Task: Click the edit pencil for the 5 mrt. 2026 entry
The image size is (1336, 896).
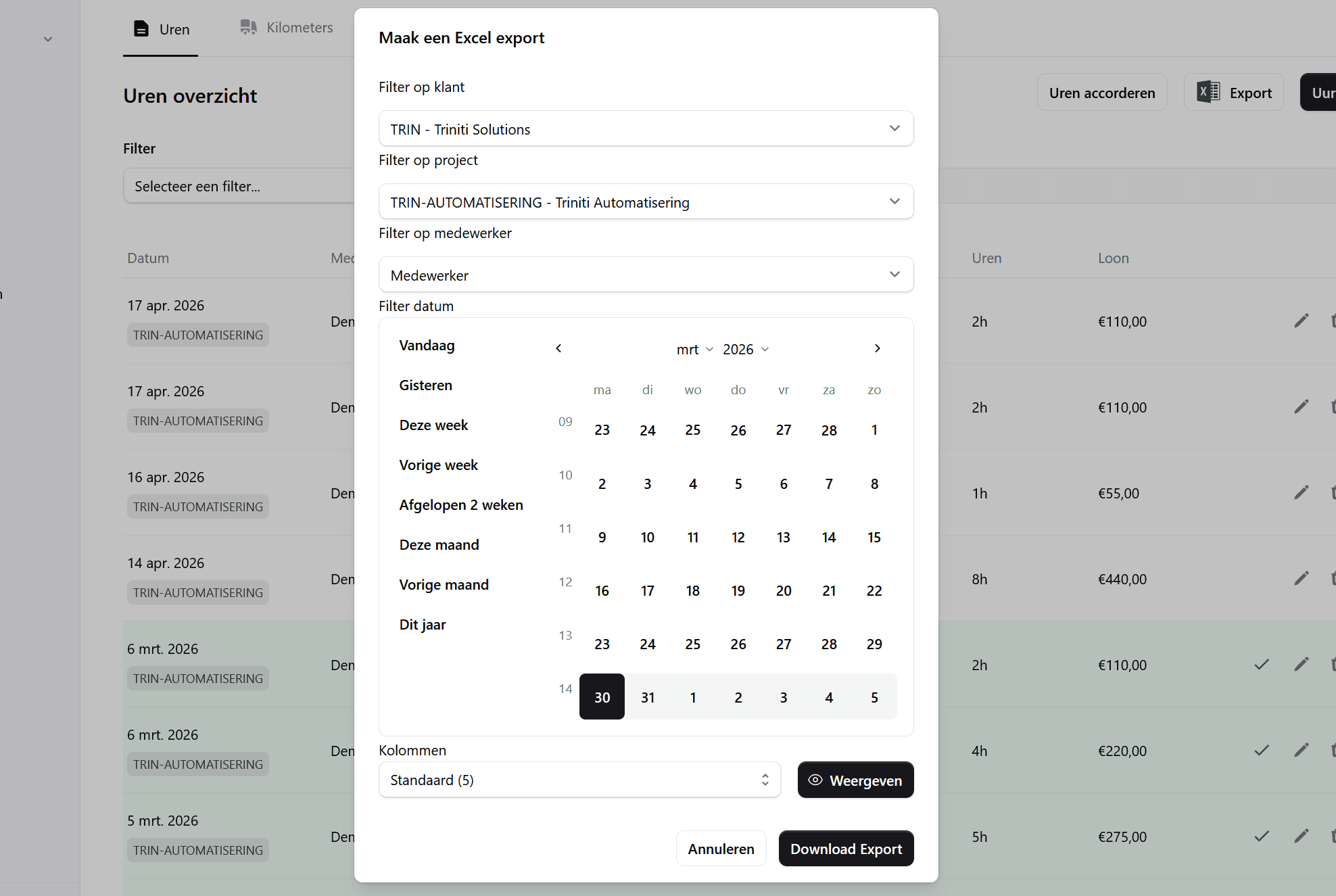Action: (x=1302, y=835)
